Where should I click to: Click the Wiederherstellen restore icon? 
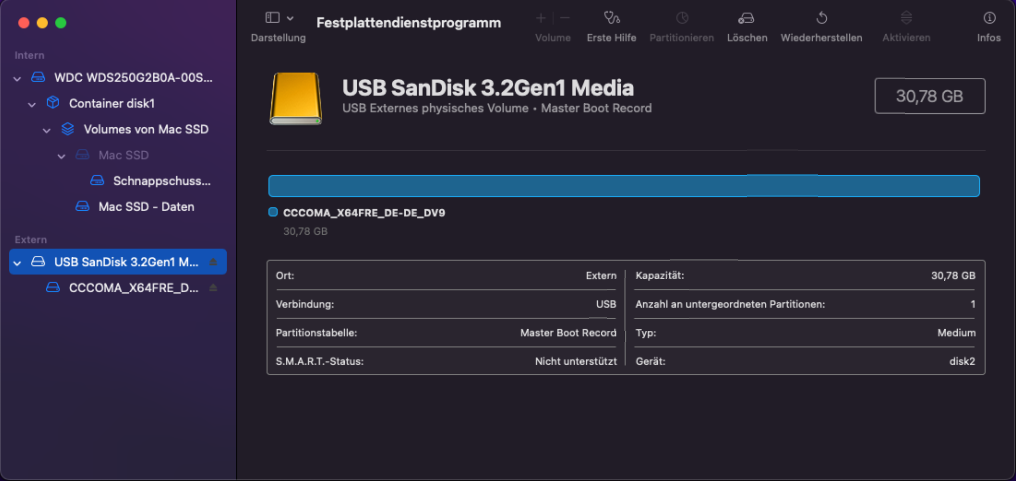821,18
